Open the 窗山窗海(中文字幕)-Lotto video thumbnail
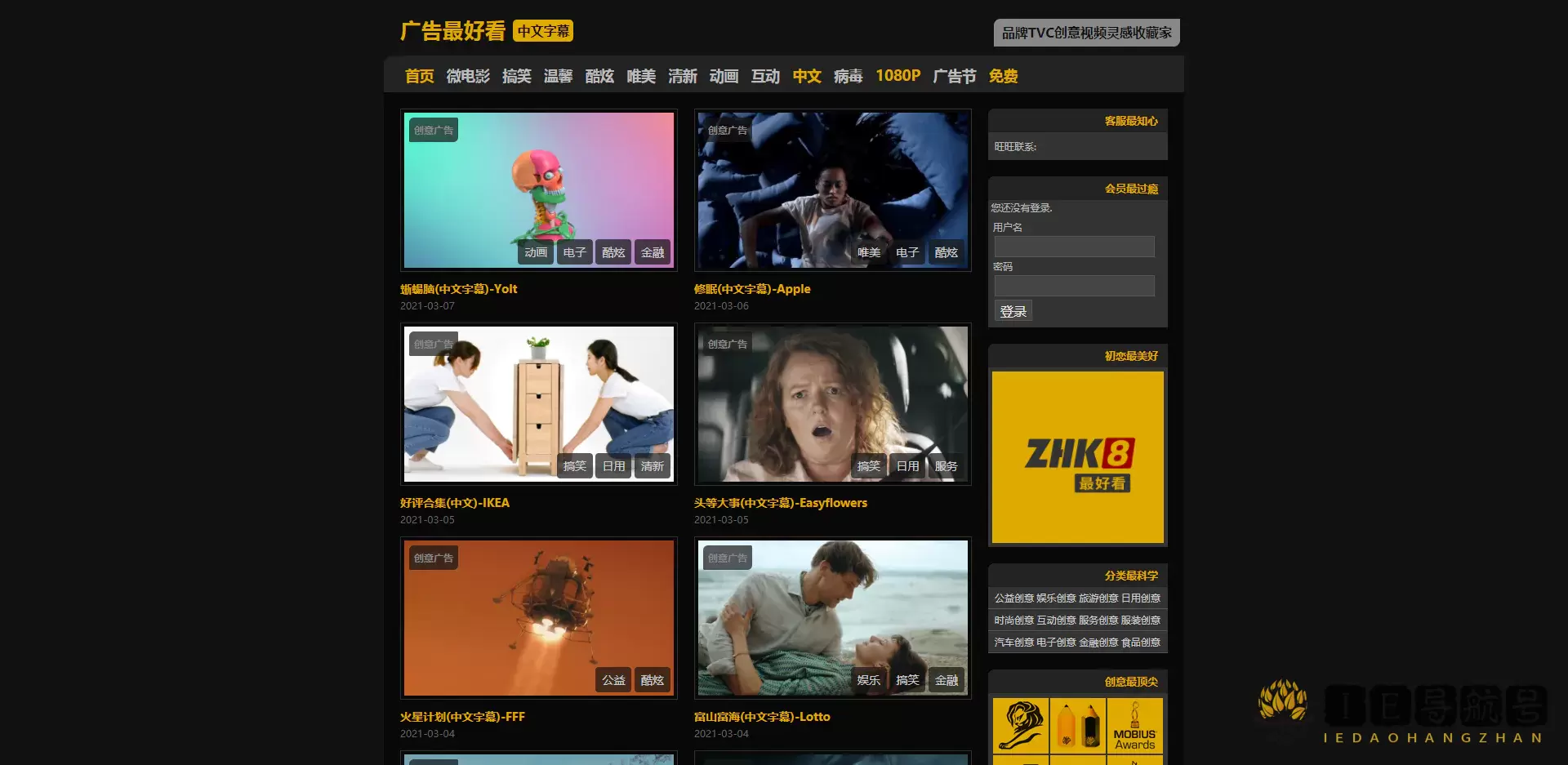 pyautogui.click(x=832, y=618)
